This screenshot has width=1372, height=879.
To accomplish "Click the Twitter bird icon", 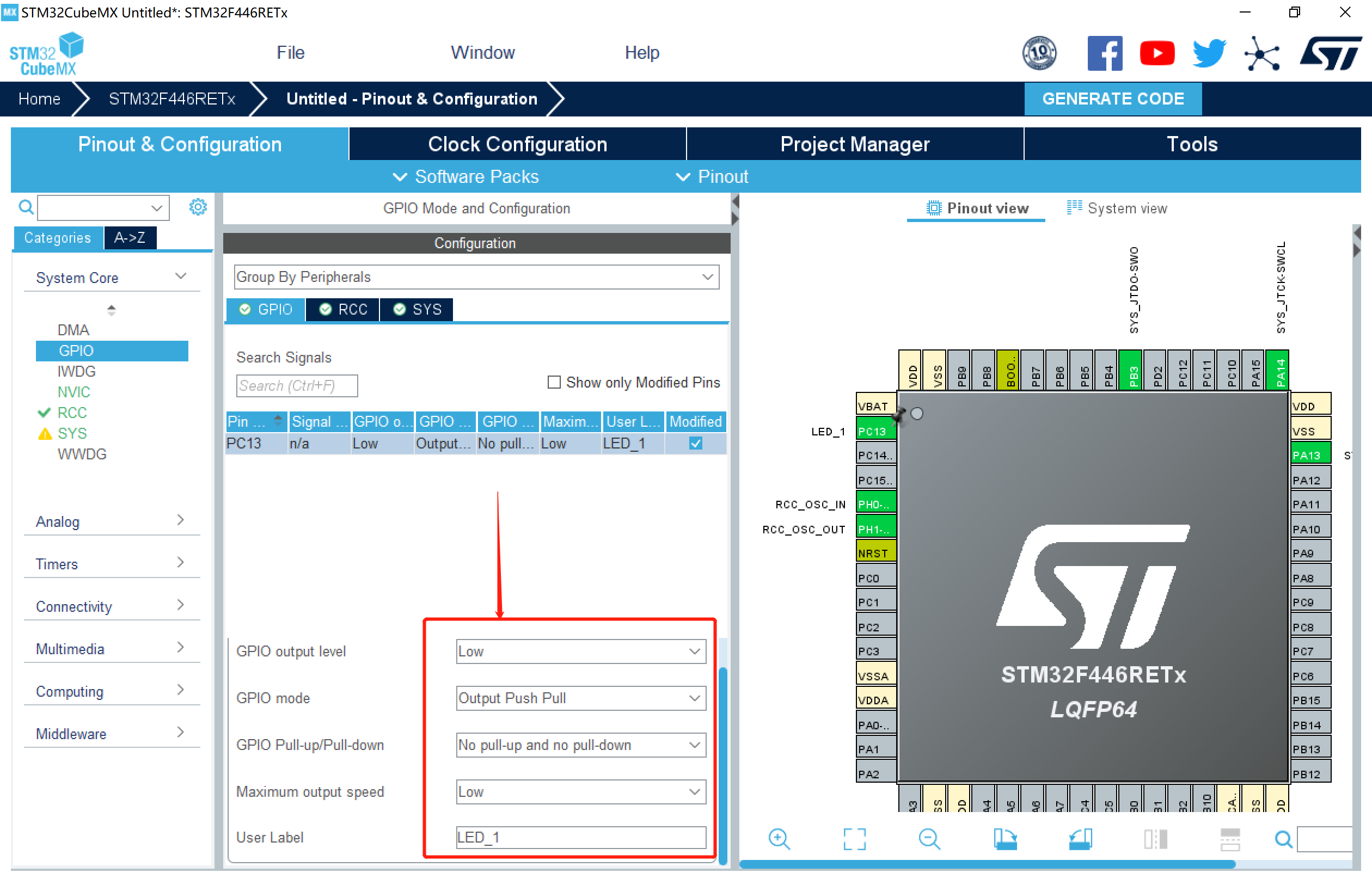I will (x=1209, y=53).
